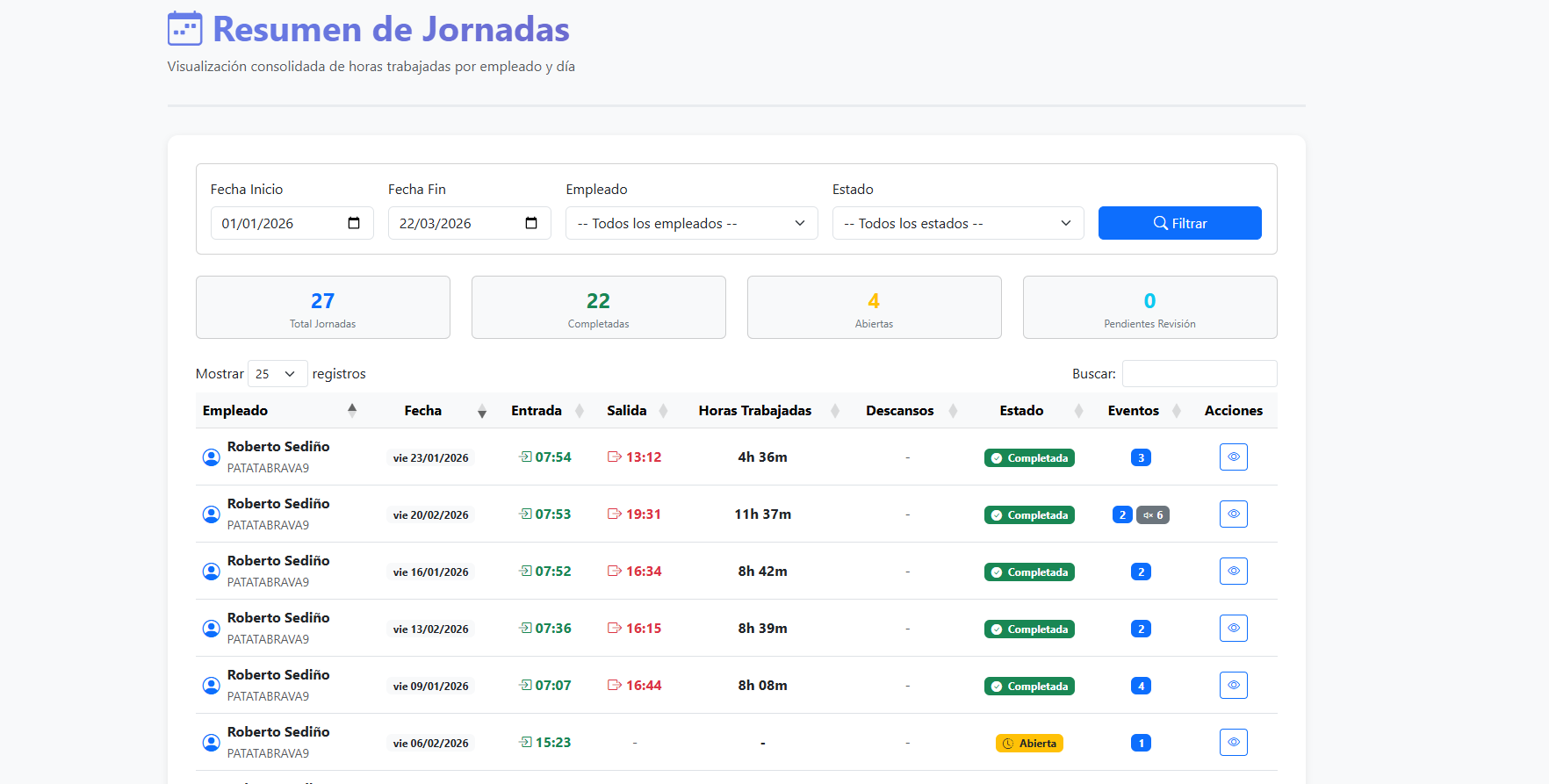The width and height of the screenshot is (1549, 784).
Task: Focus the Buscar search field
Action: pos(1199,374)
